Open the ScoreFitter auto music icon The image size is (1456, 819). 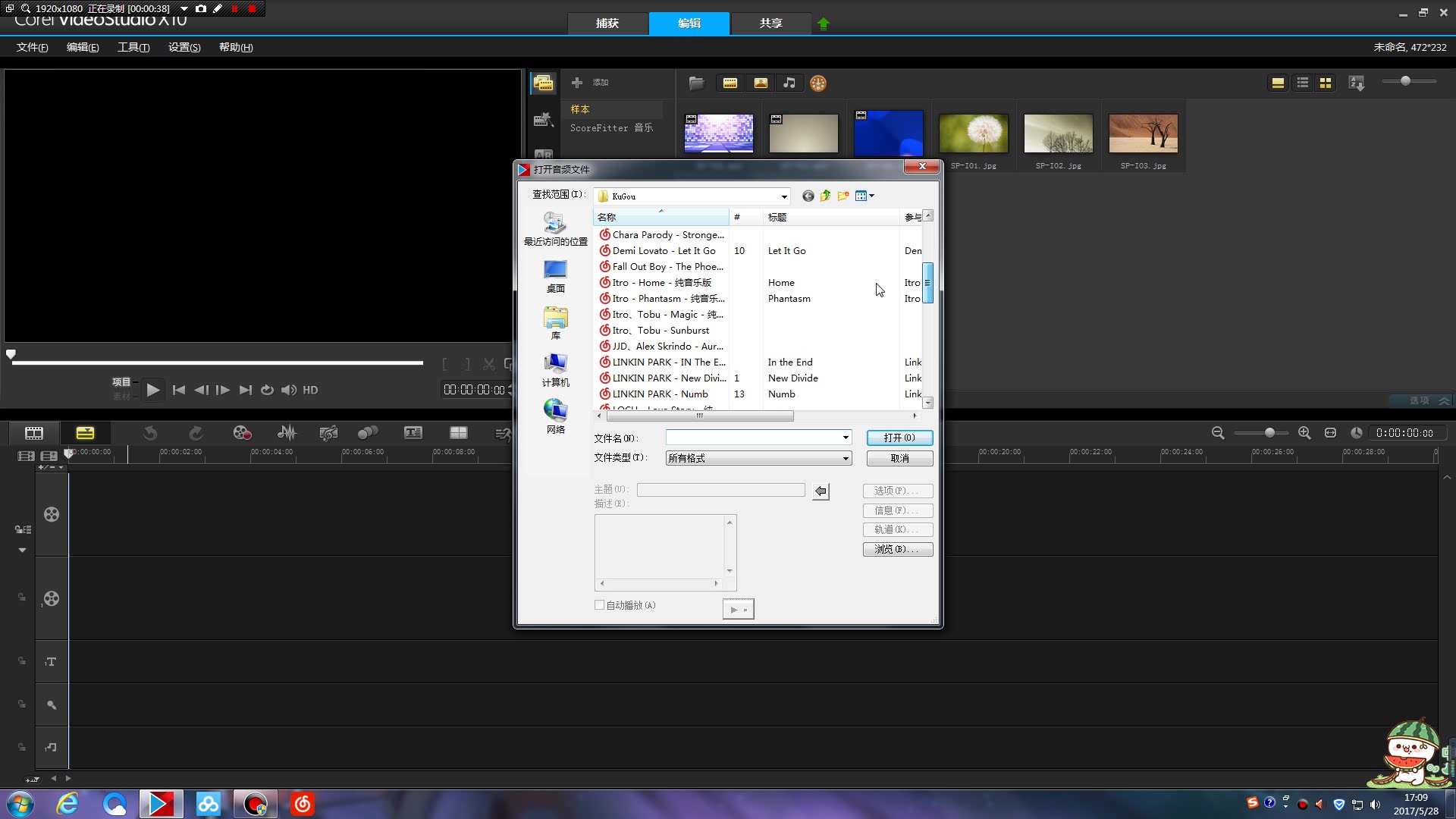coord(818,83)
